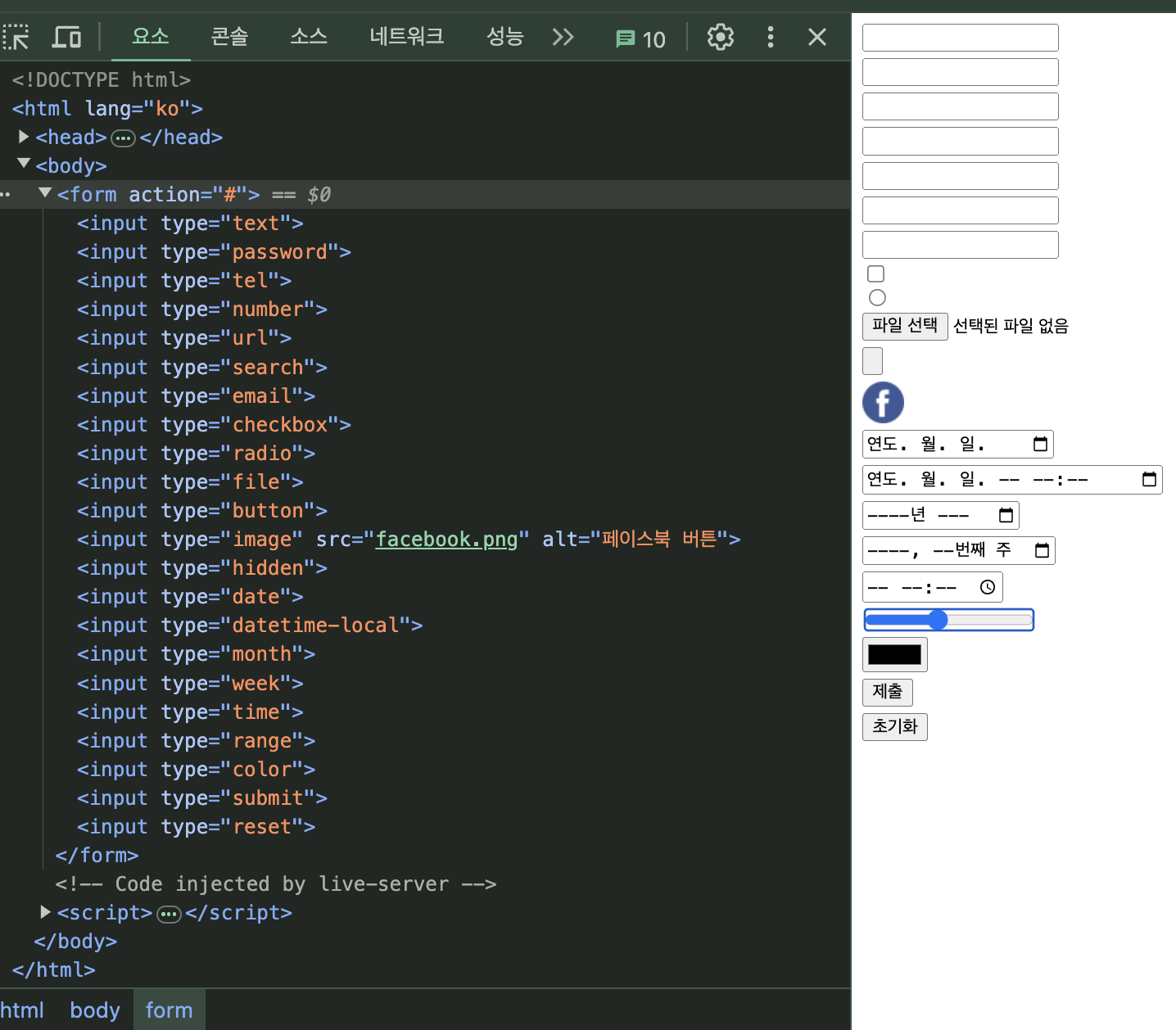
Task: Activate the element inspector picker icon
Action: tap(16, 37)
